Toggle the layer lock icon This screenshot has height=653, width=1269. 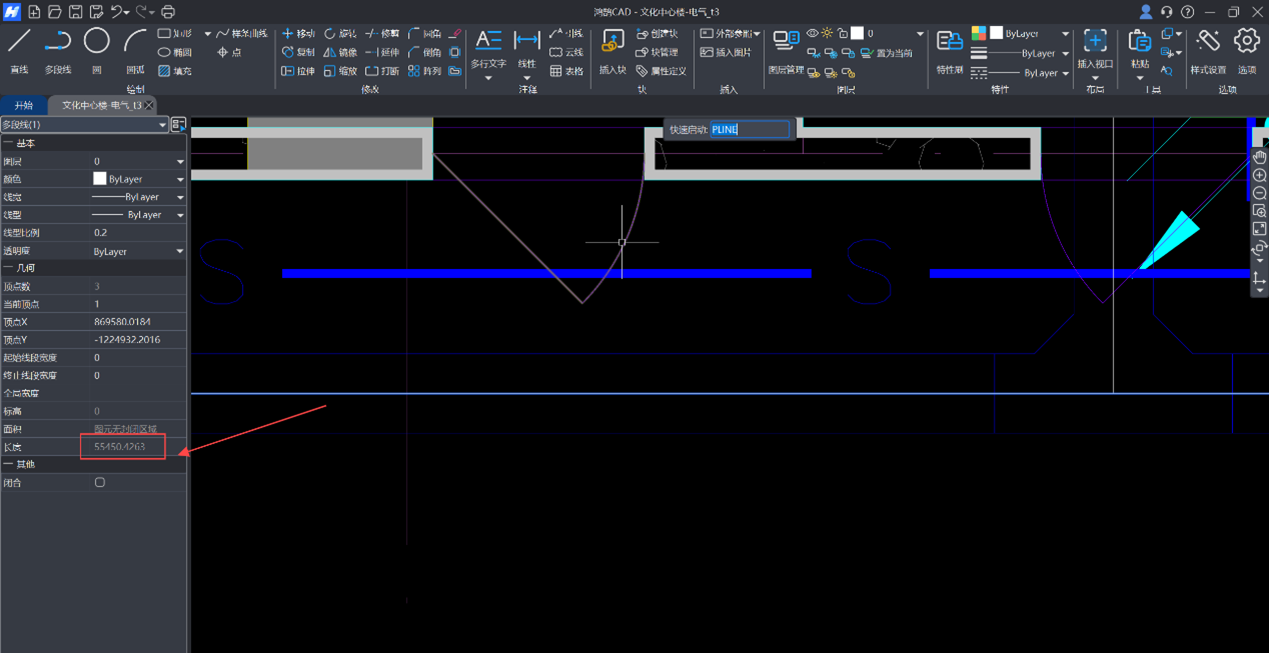(842, 34)
